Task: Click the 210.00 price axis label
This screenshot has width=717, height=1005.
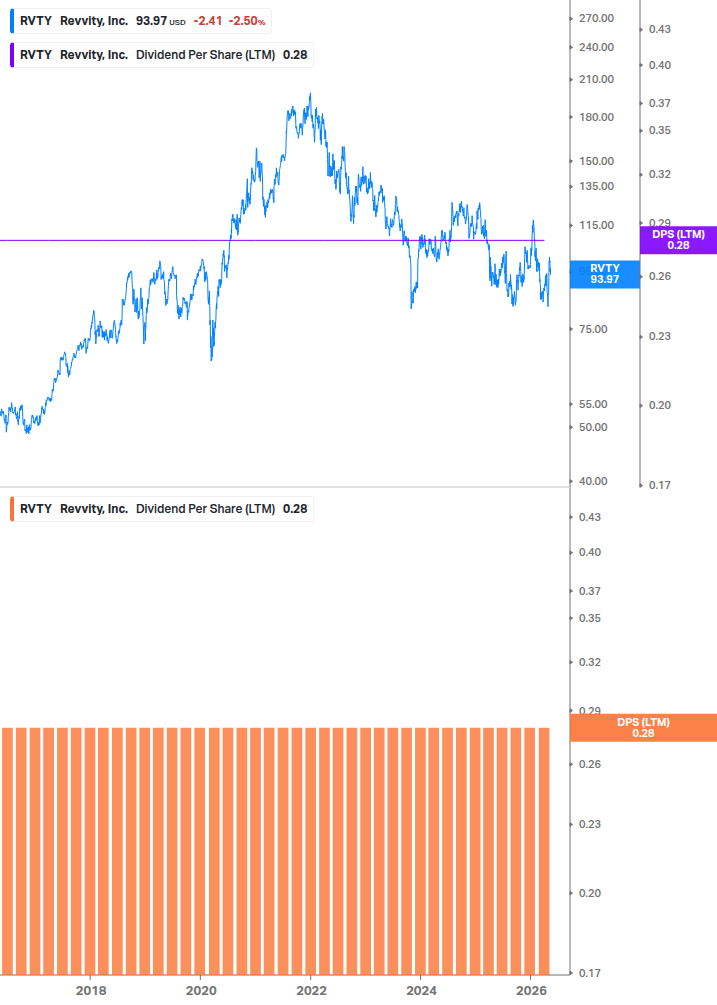Action: coord(597,79)
